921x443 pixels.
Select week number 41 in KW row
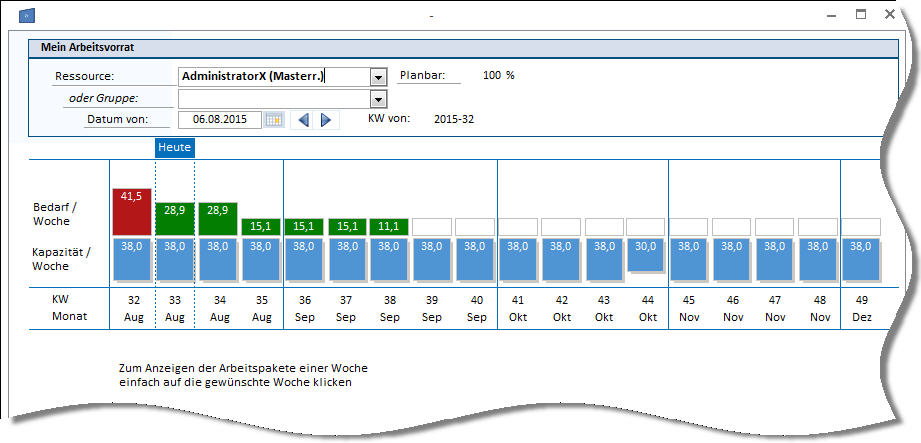[518, 300]
